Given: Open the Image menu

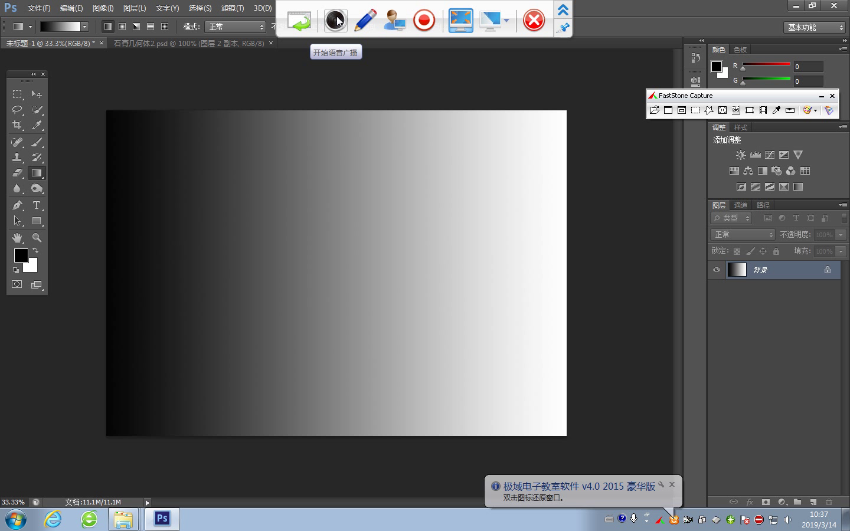Looking at the screenshot, I should [x=103, y=8].
